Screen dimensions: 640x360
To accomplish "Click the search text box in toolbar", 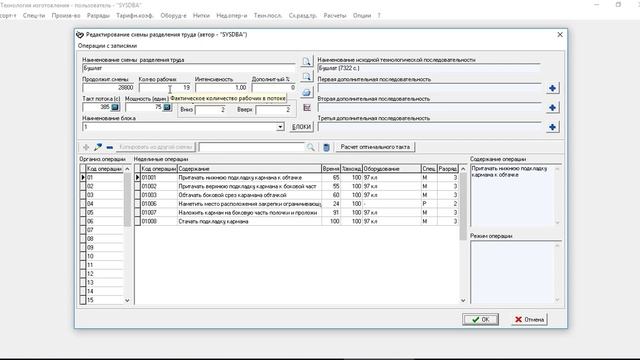I will (252, 147).
